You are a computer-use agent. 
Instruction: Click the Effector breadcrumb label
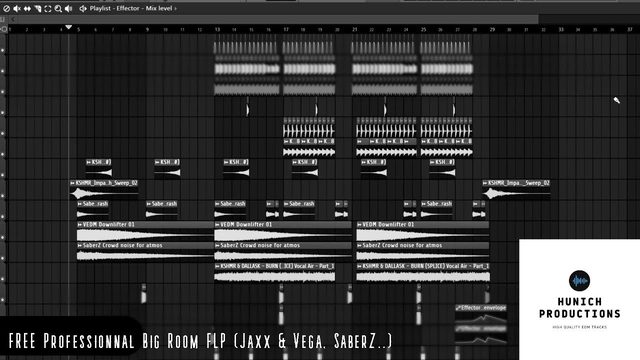click(128, 8)
